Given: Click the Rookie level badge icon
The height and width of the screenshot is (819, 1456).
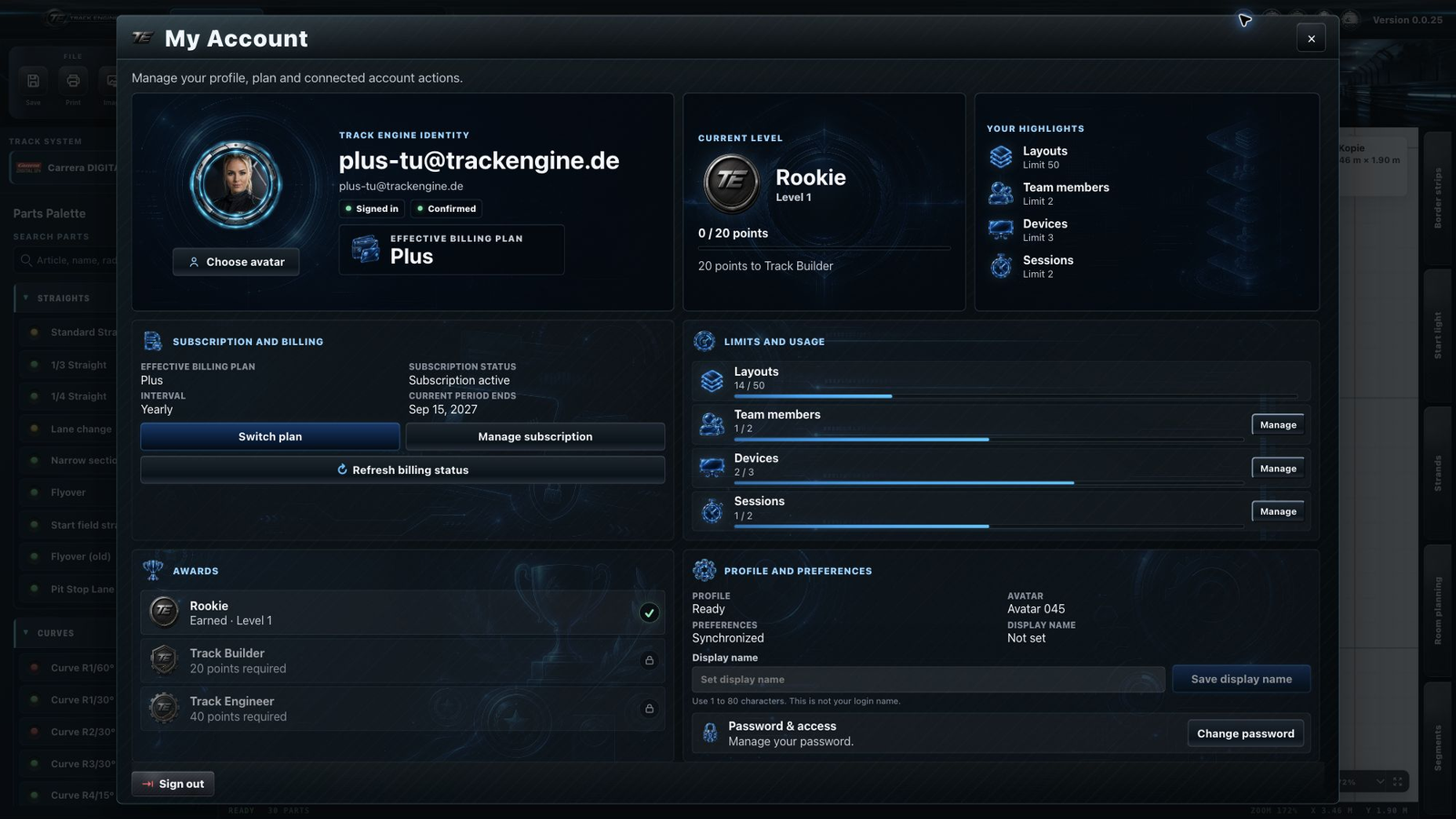Looking at the screenshot, I should click(x=731, y=183).
